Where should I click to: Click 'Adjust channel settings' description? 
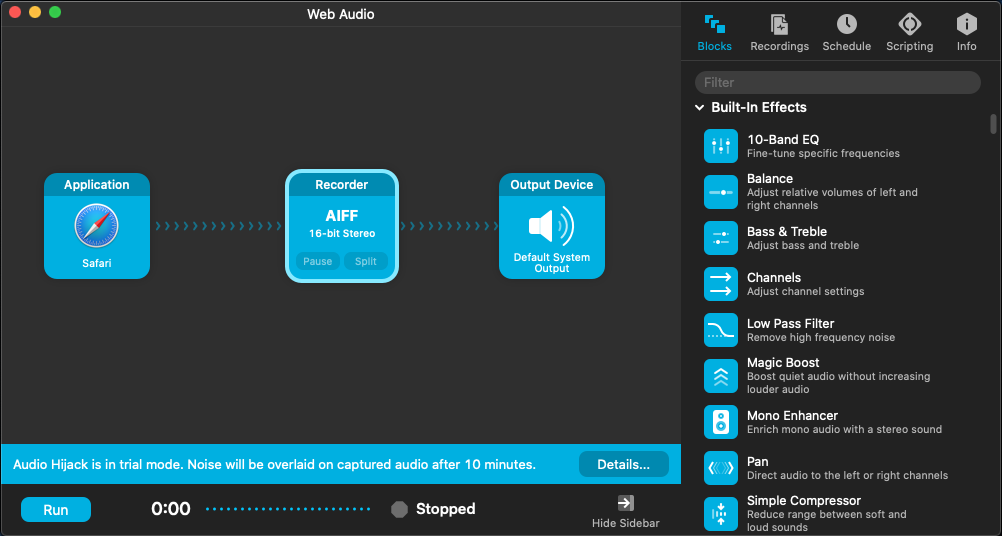[805, 291]
